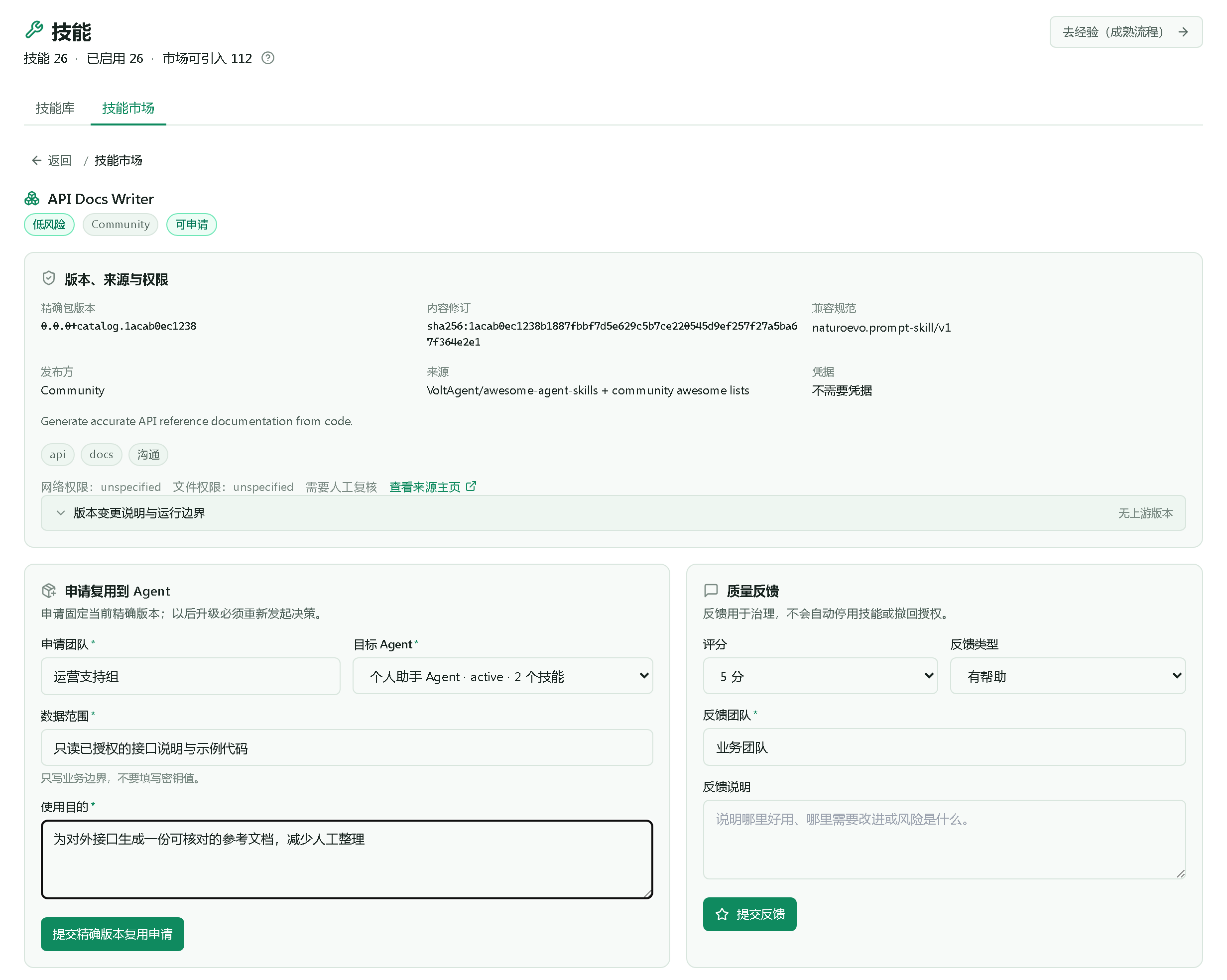Screen dimensions: 1227x980
Task: Click the external link icon after 查看来源主页
Action: click(x=471, y=487)
